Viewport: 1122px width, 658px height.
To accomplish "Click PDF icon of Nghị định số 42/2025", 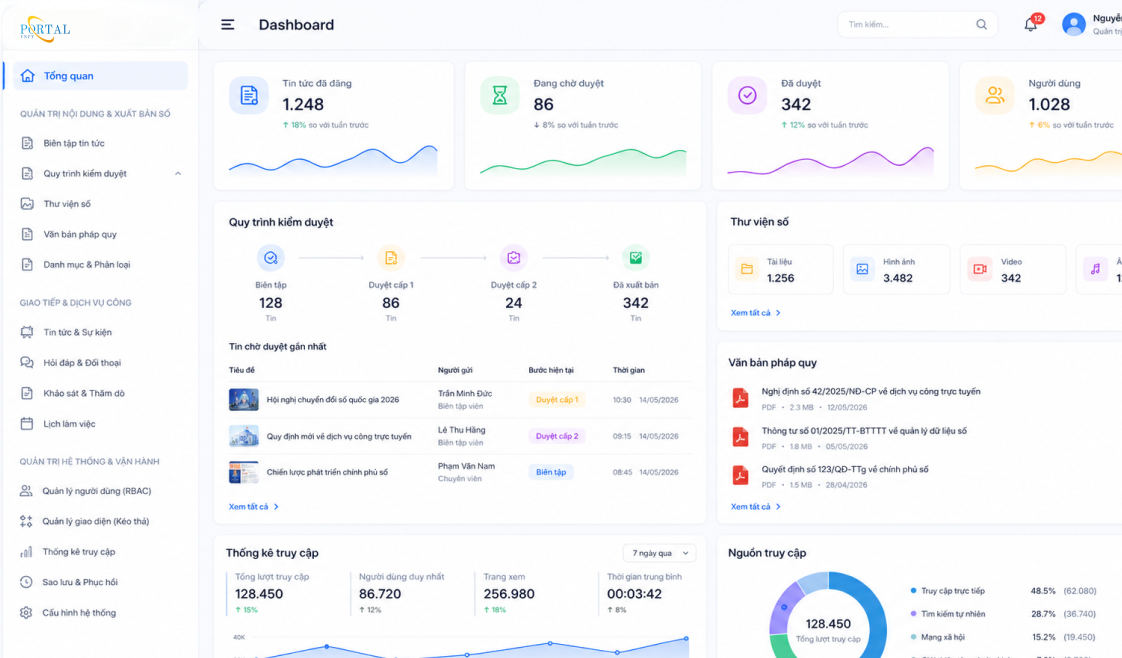I will pyautogui.click(x=741, y=398).
